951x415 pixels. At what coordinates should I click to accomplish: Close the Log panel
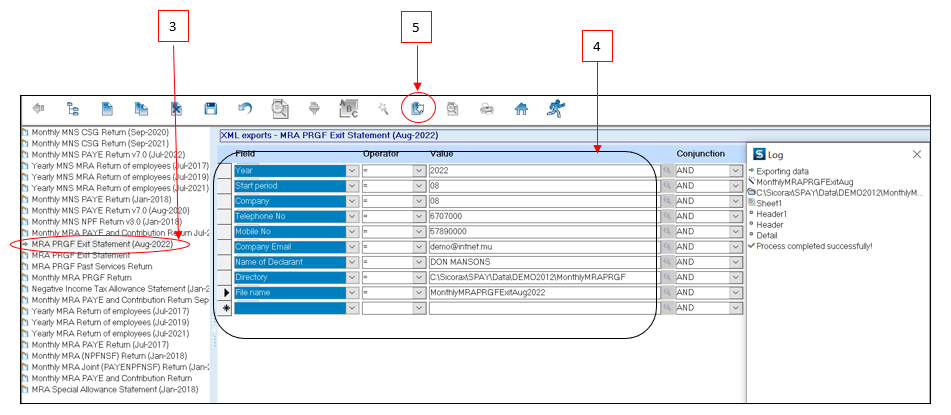[x=916, y=154]
